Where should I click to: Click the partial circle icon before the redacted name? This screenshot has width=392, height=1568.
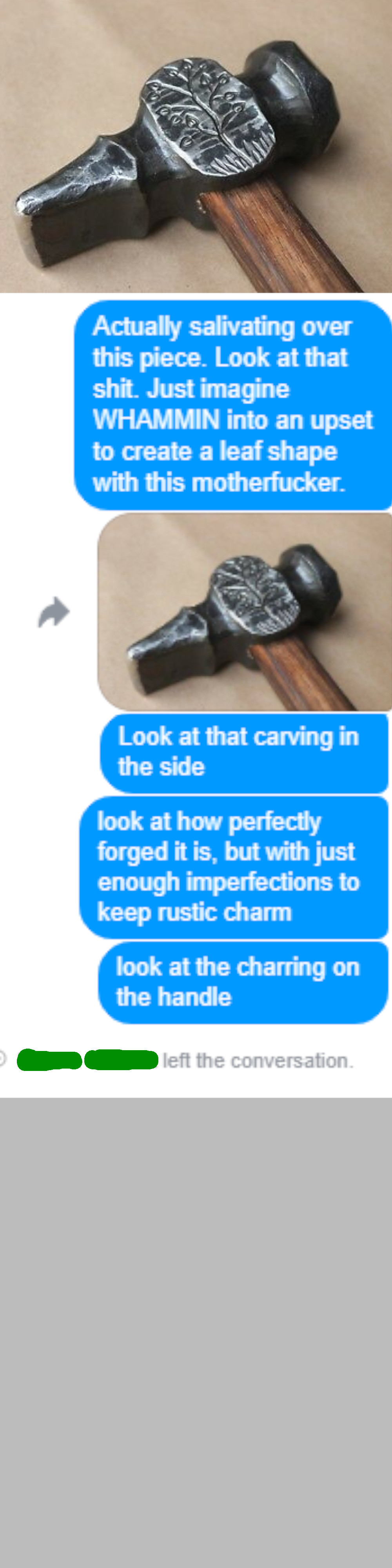click(x=2, y=1059)
